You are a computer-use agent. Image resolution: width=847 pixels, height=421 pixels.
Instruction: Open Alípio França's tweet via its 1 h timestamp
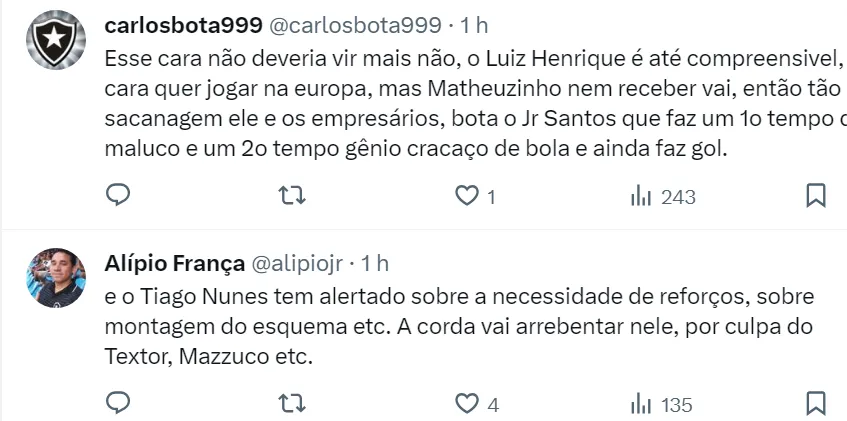pos(374,263)
